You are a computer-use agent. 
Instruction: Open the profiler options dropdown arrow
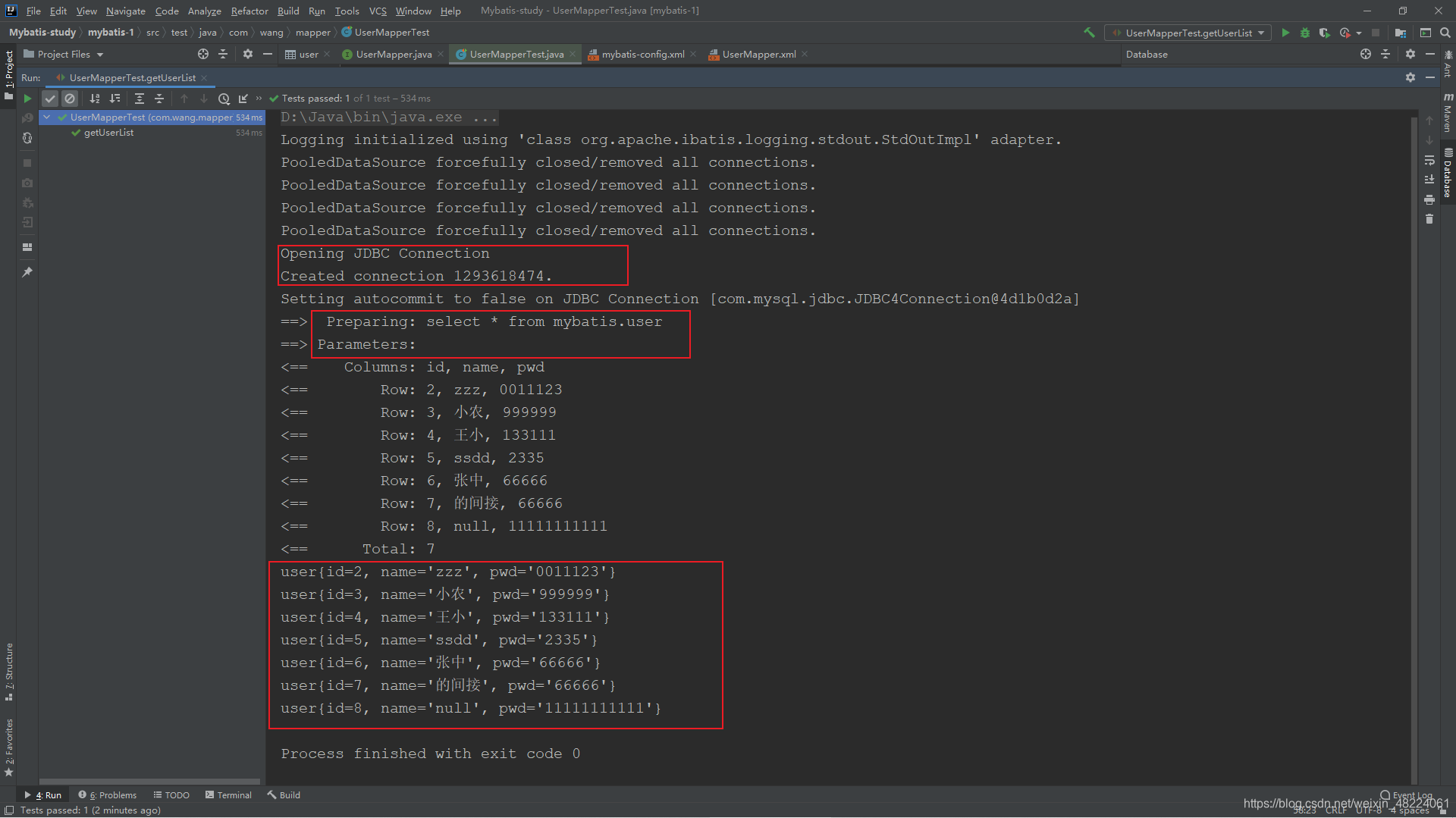pos(1358,33)
